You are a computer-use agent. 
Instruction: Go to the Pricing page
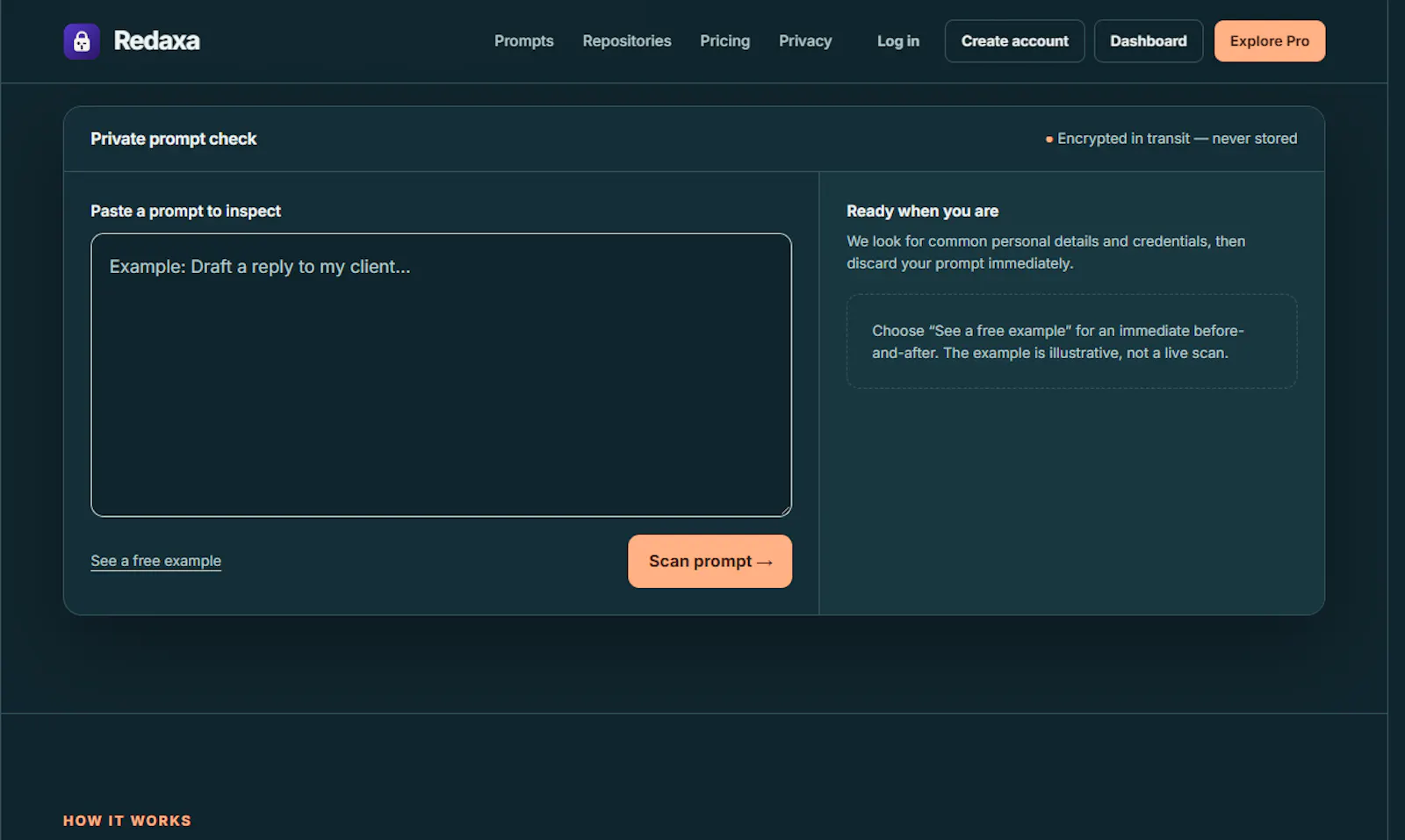pos(725,41)
